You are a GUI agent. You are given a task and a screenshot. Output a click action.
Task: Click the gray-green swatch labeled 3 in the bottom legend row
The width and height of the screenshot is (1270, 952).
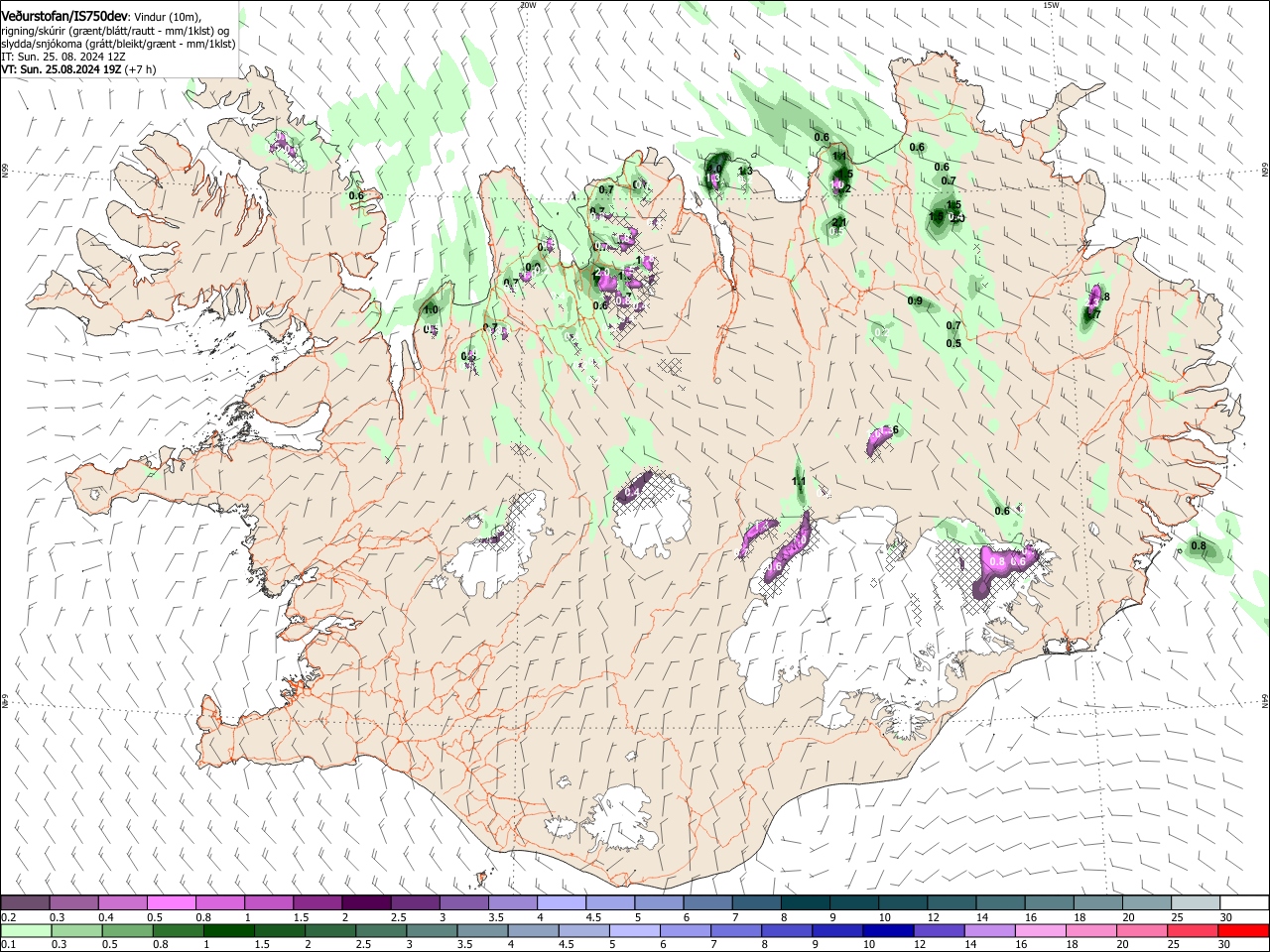coord(432,930)
